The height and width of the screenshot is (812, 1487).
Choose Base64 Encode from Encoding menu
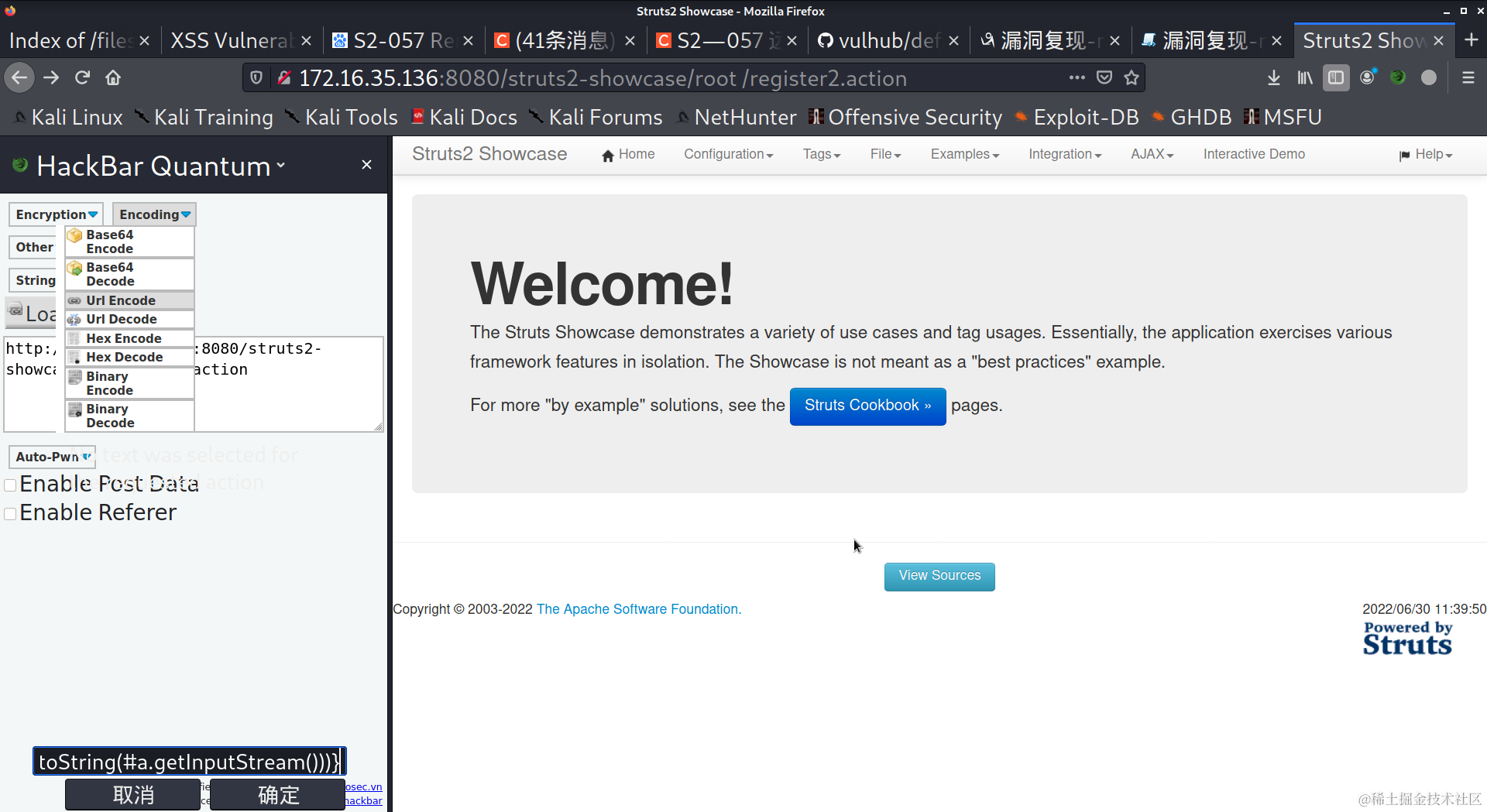[129, 242]
